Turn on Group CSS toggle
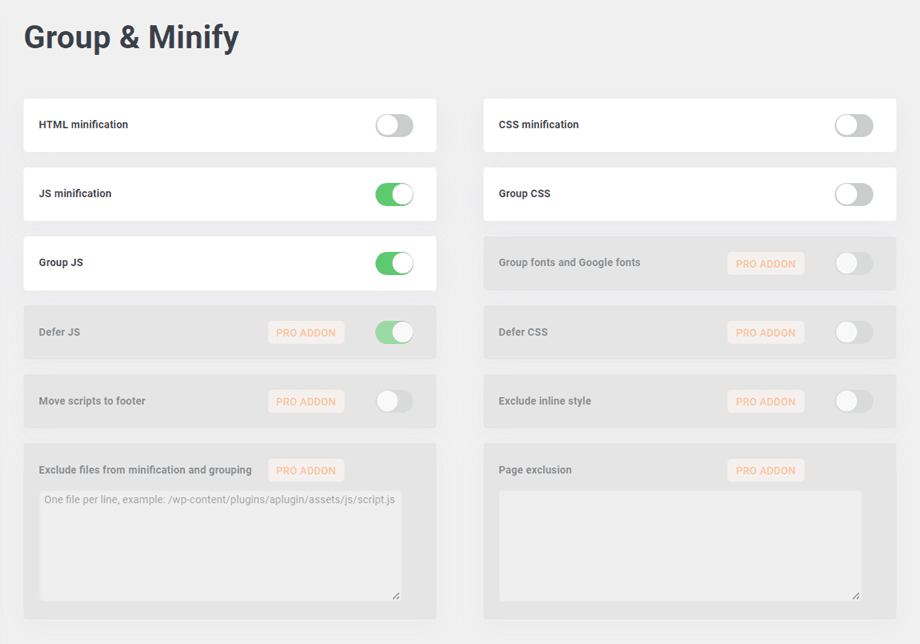 853,194
